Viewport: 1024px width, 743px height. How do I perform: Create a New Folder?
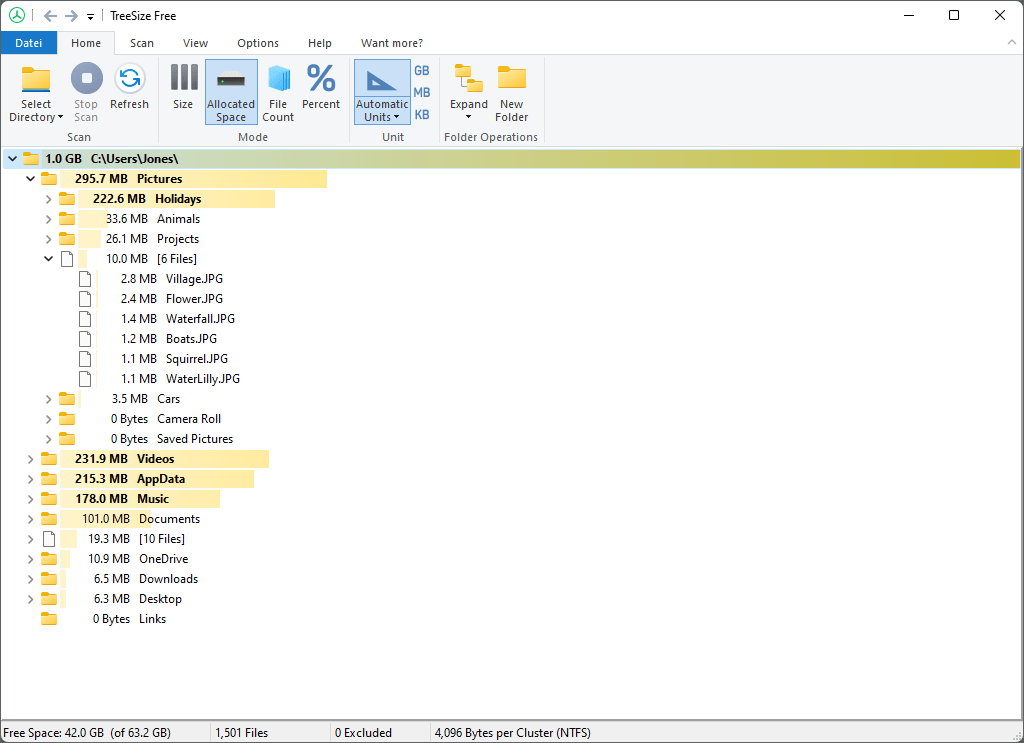pos(511,90)
